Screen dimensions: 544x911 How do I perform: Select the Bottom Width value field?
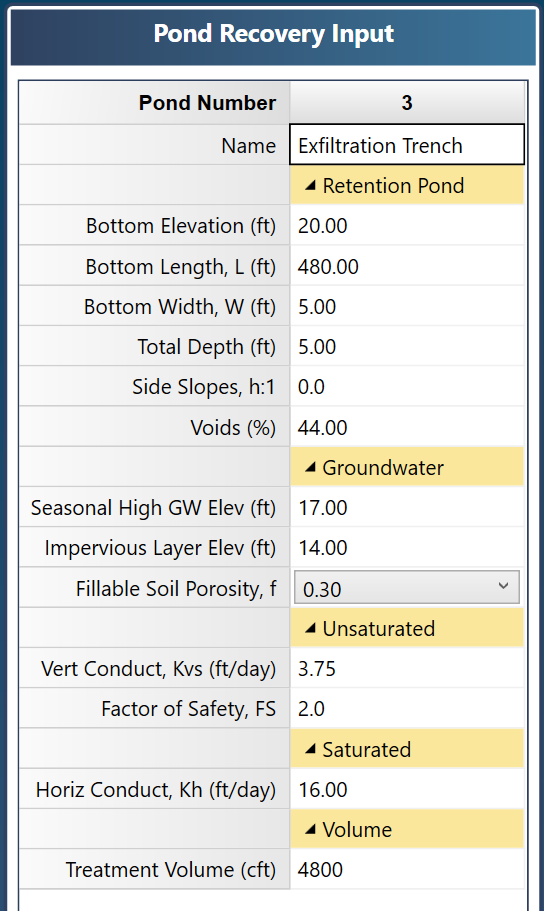tap(407, 306)
